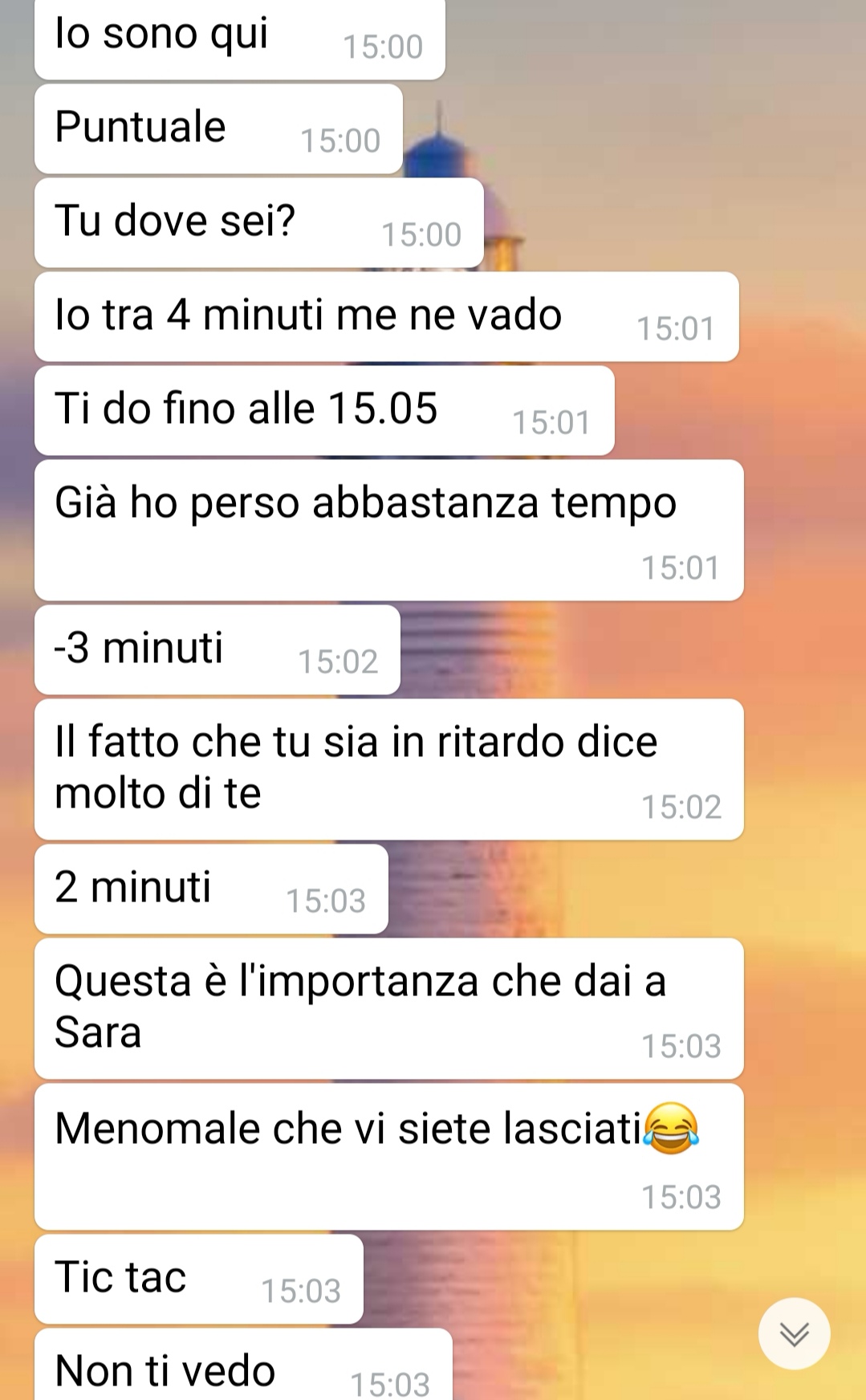Tap the '-3 minuti' message bubble
Image resolution: width=866 pixels, height=1400 pixels.
[217, 649]
